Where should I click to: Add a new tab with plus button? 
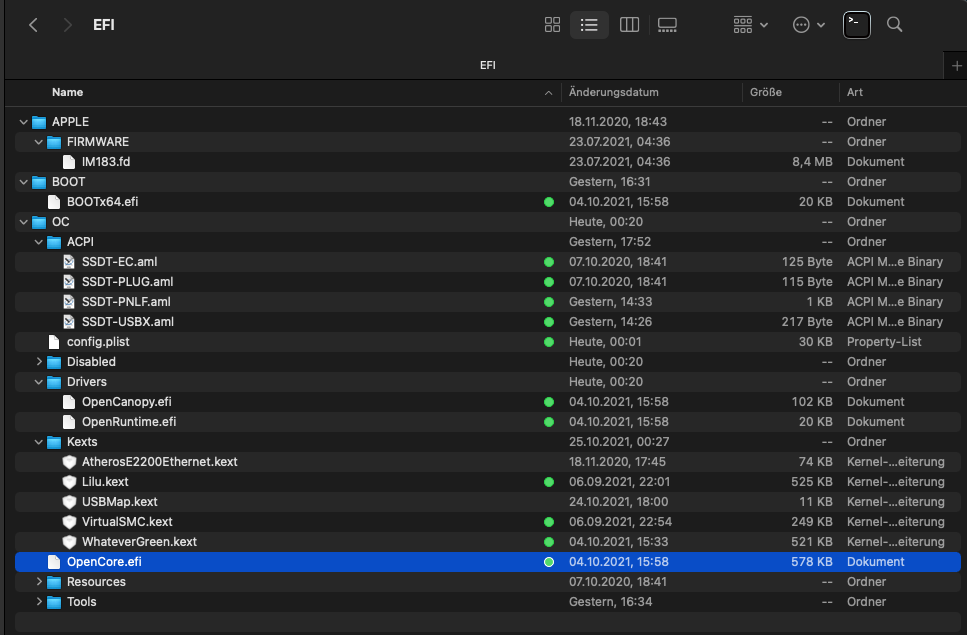pos(957,65)
